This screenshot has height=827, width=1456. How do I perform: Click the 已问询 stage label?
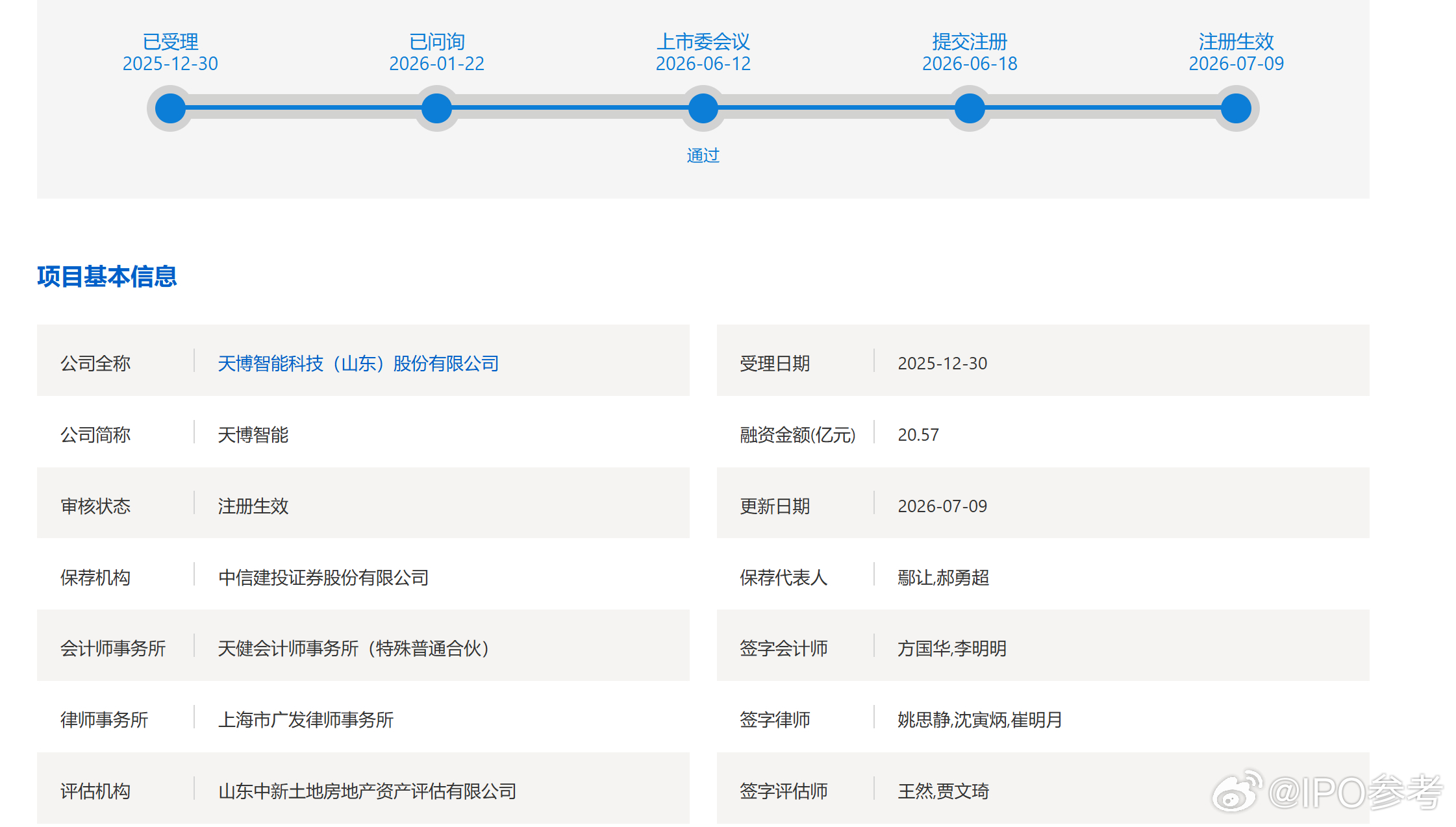[x=437, y=42]
